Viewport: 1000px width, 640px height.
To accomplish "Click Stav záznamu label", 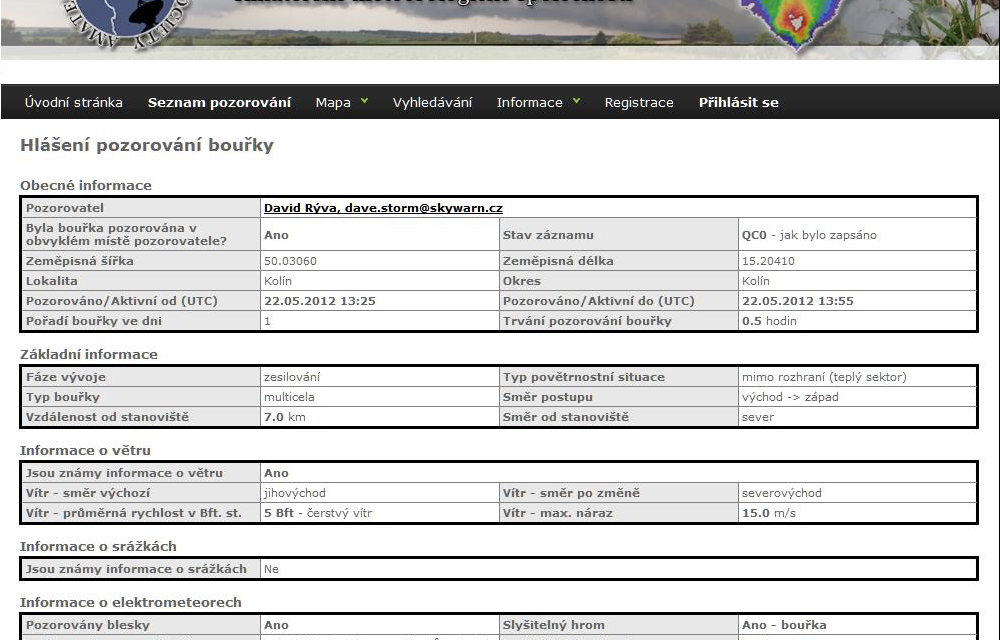I will (x=548, y=235).
